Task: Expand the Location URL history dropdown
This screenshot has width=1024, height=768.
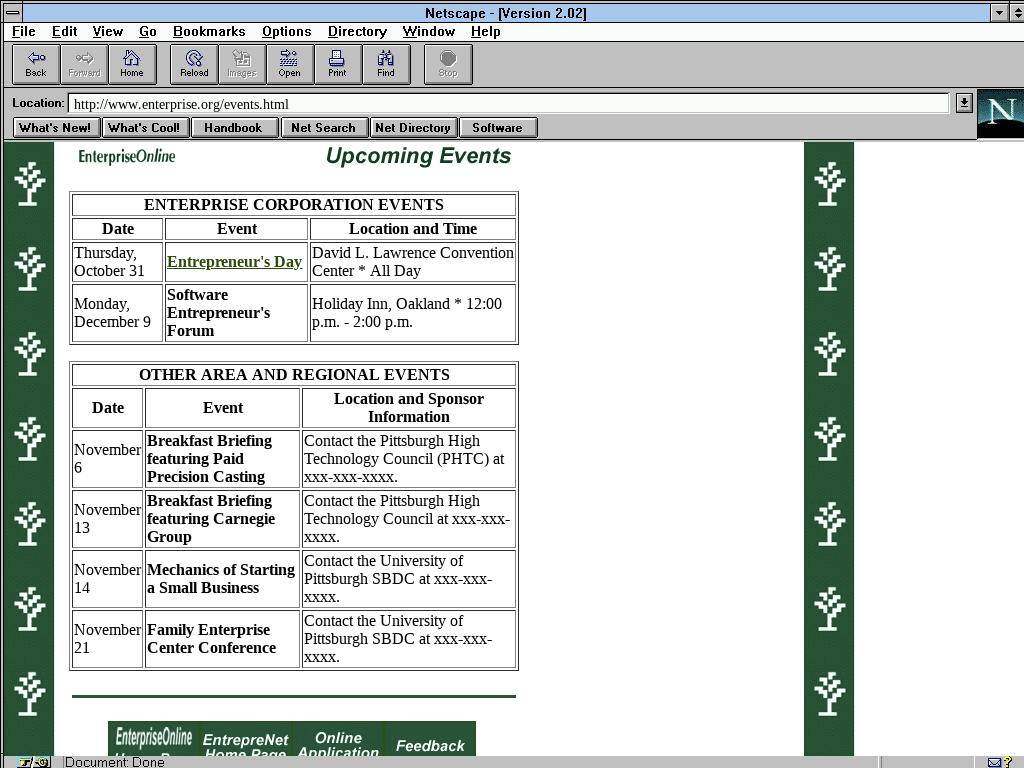Action: pos(963,103)
